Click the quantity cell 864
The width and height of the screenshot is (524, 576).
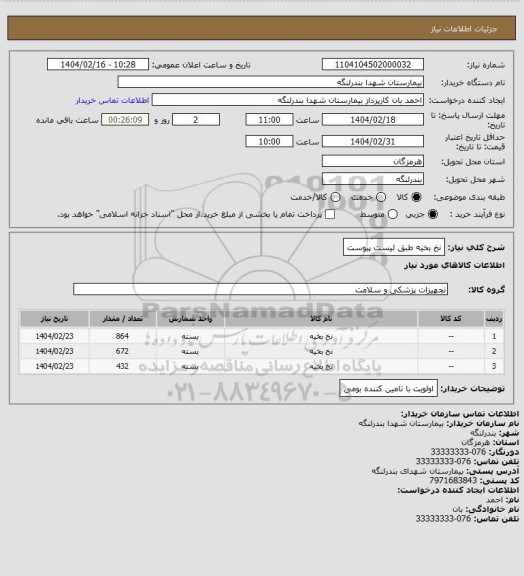tap(122, 336)
